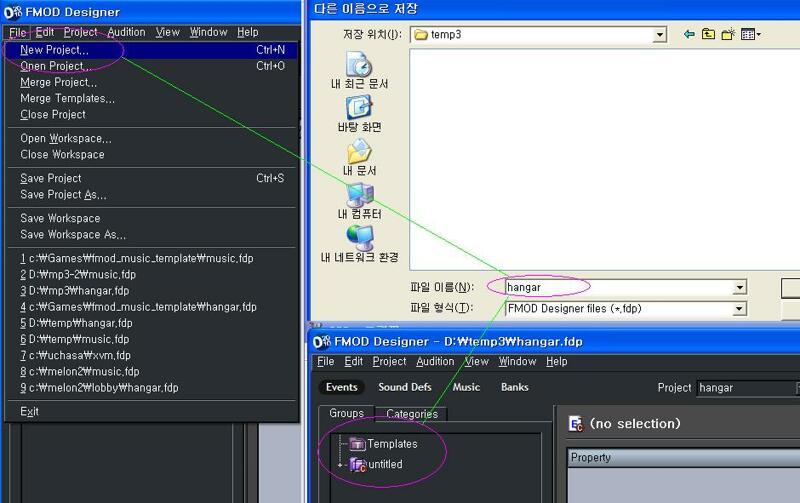Open the Audition menu in left window
This screenshot has width=800, height=503.
[x=127, y=32]
